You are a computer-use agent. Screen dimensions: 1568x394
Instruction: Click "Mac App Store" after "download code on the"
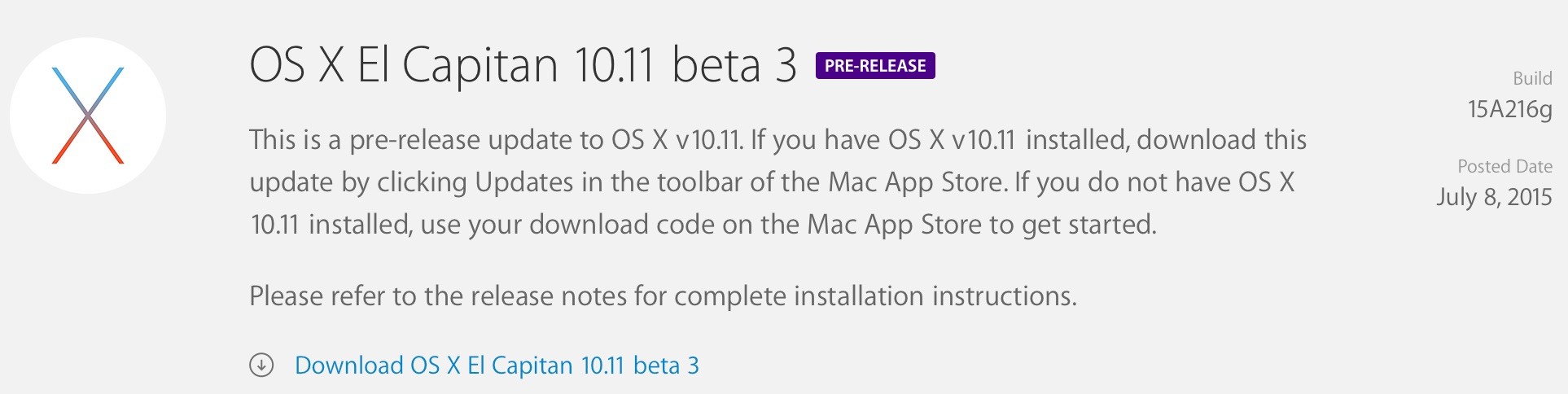pyautogui.click(x=894, y=225)
